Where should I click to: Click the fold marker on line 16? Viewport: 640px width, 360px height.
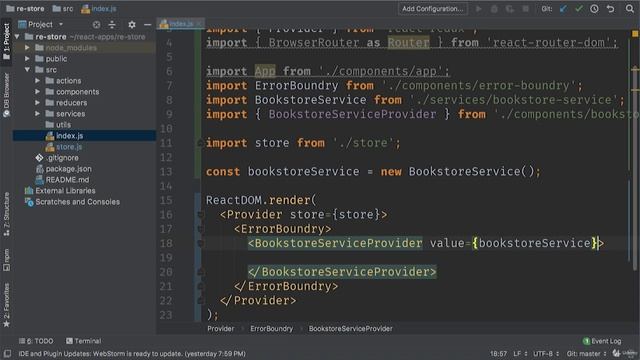point(200,214)
